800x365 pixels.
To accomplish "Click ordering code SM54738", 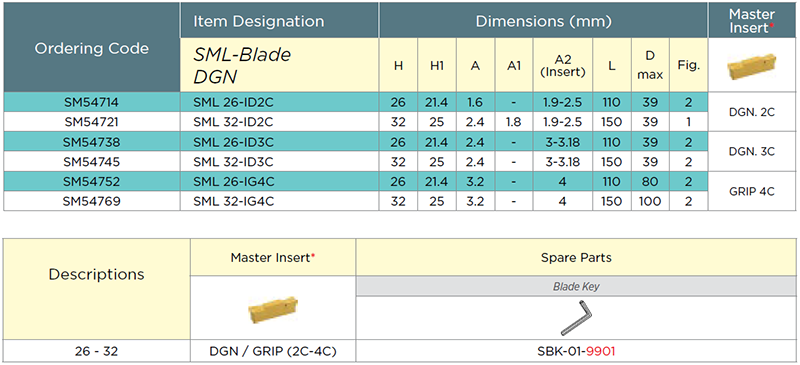I will coord(91,142).
